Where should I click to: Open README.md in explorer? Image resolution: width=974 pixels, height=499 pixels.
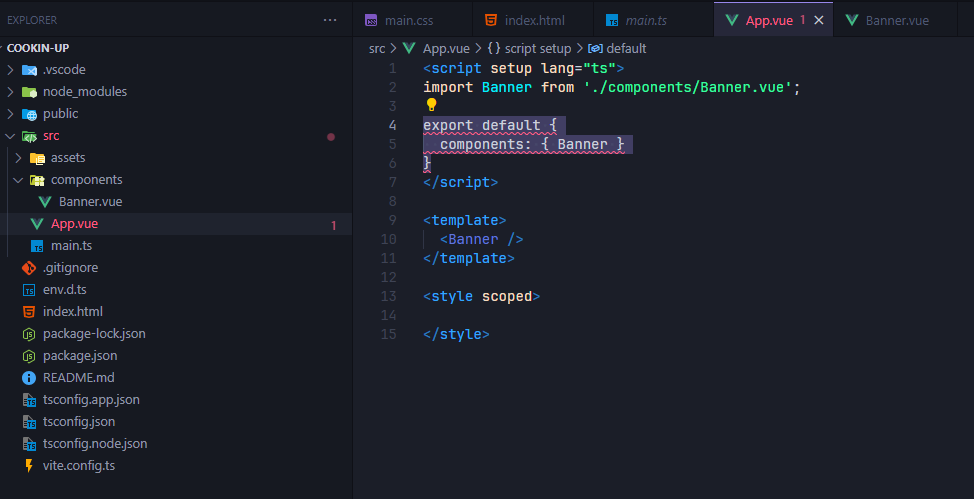click(x=79, y=378)
